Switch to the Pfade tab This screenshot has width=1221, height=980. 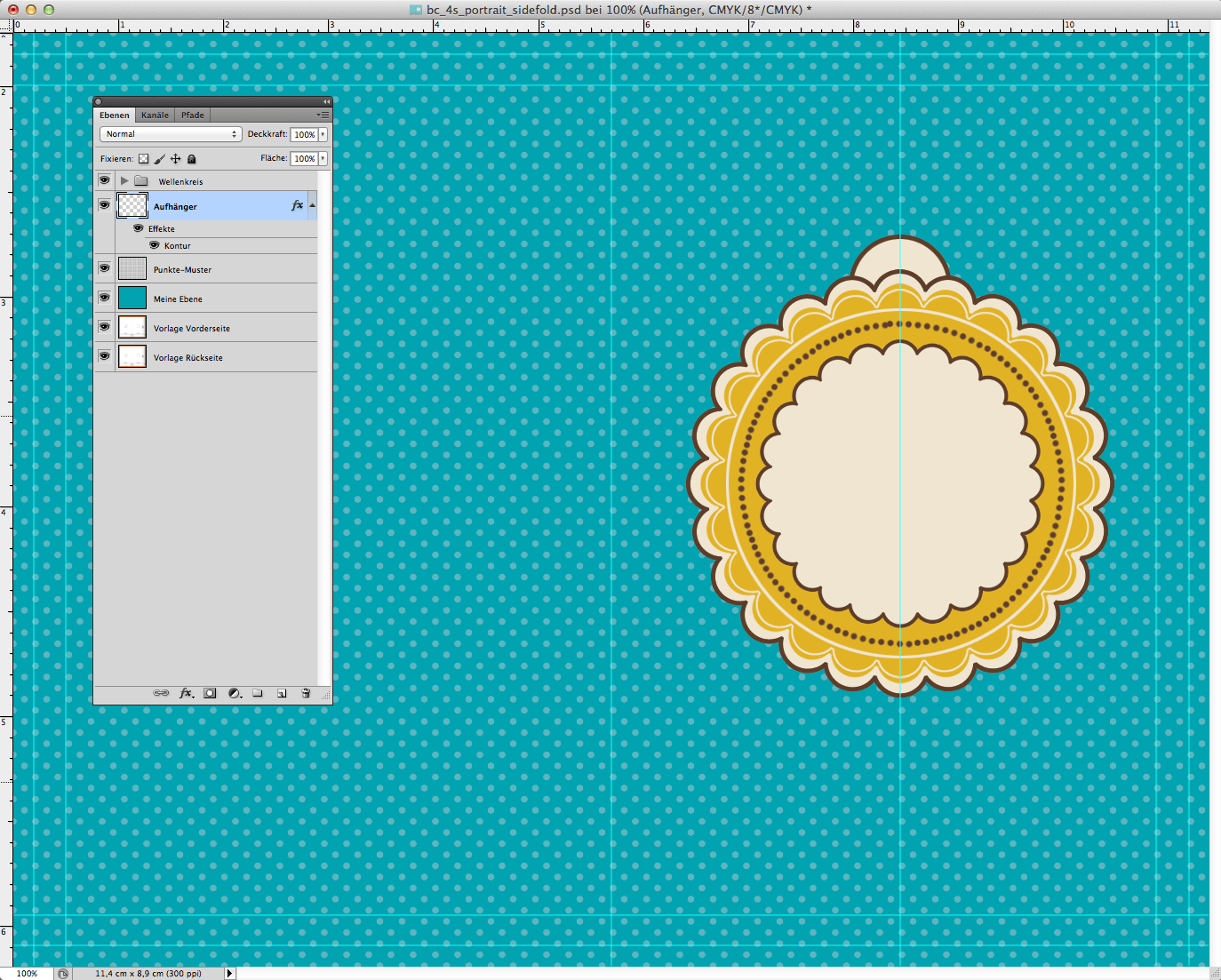point(193,115)
